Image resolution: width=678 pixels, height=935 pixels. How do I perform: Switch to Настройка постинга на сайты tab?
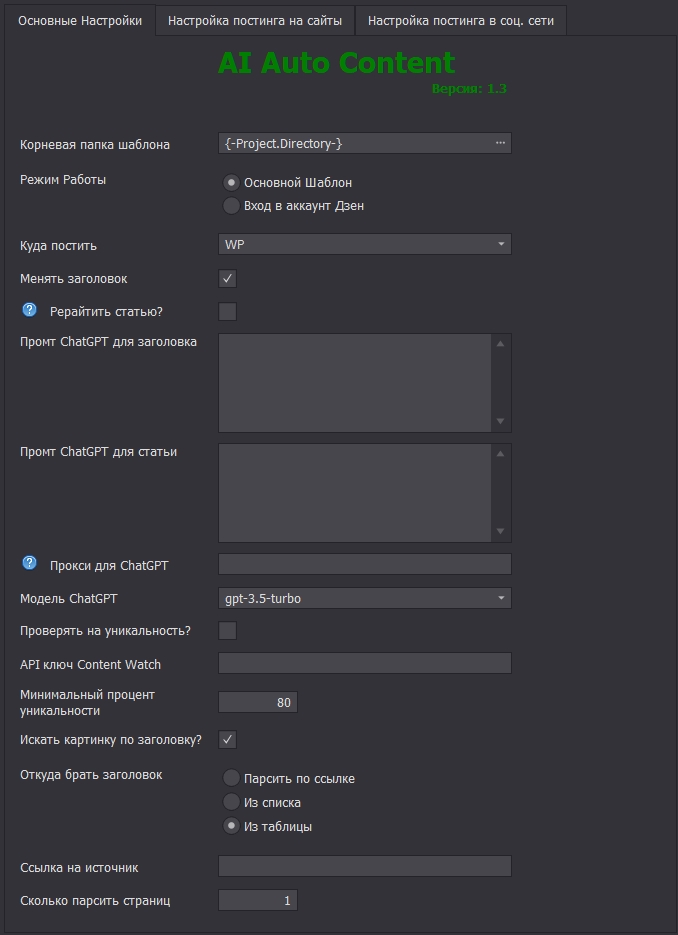[255, 20]
